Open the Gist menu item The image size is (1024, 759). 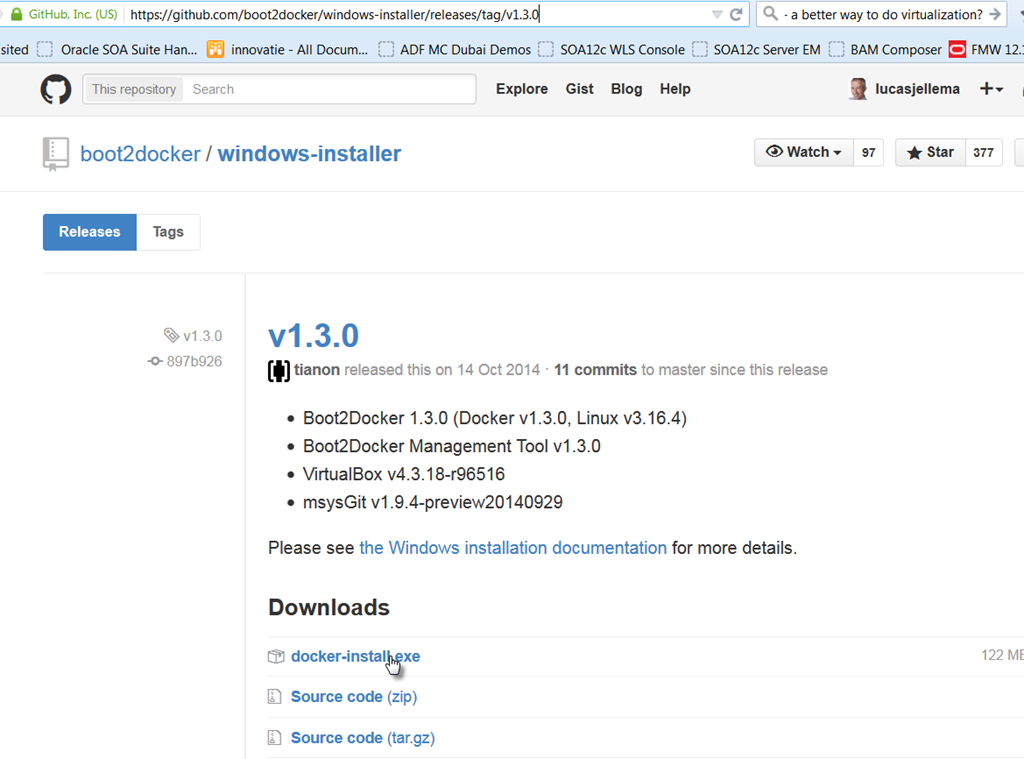579,89
